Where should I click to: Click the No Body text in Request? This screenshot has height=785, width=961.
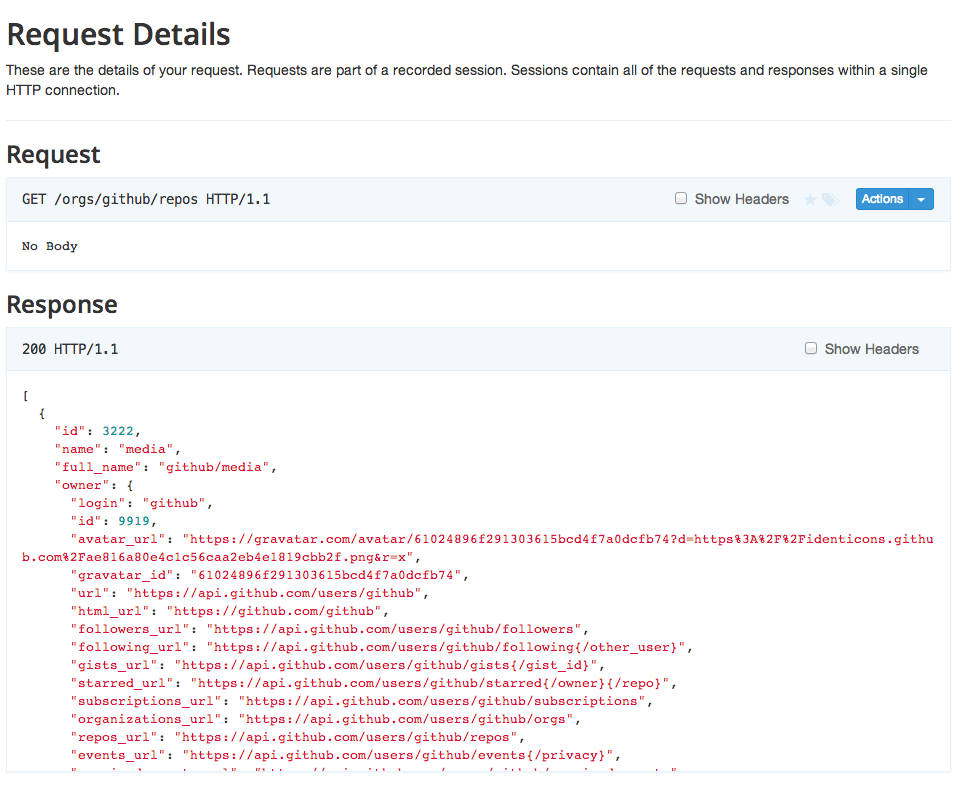point(50,246)
